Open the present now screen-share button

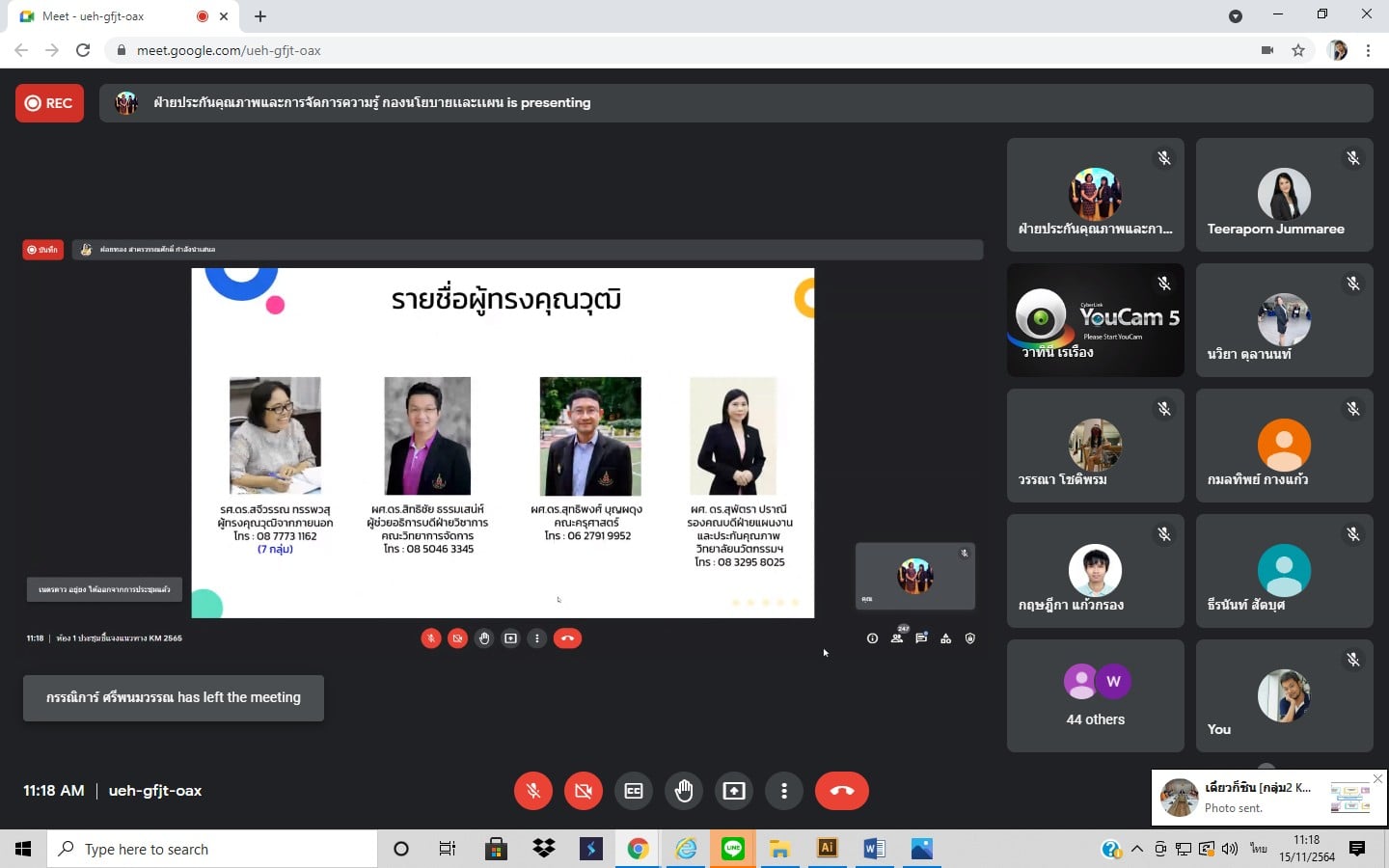734,791
